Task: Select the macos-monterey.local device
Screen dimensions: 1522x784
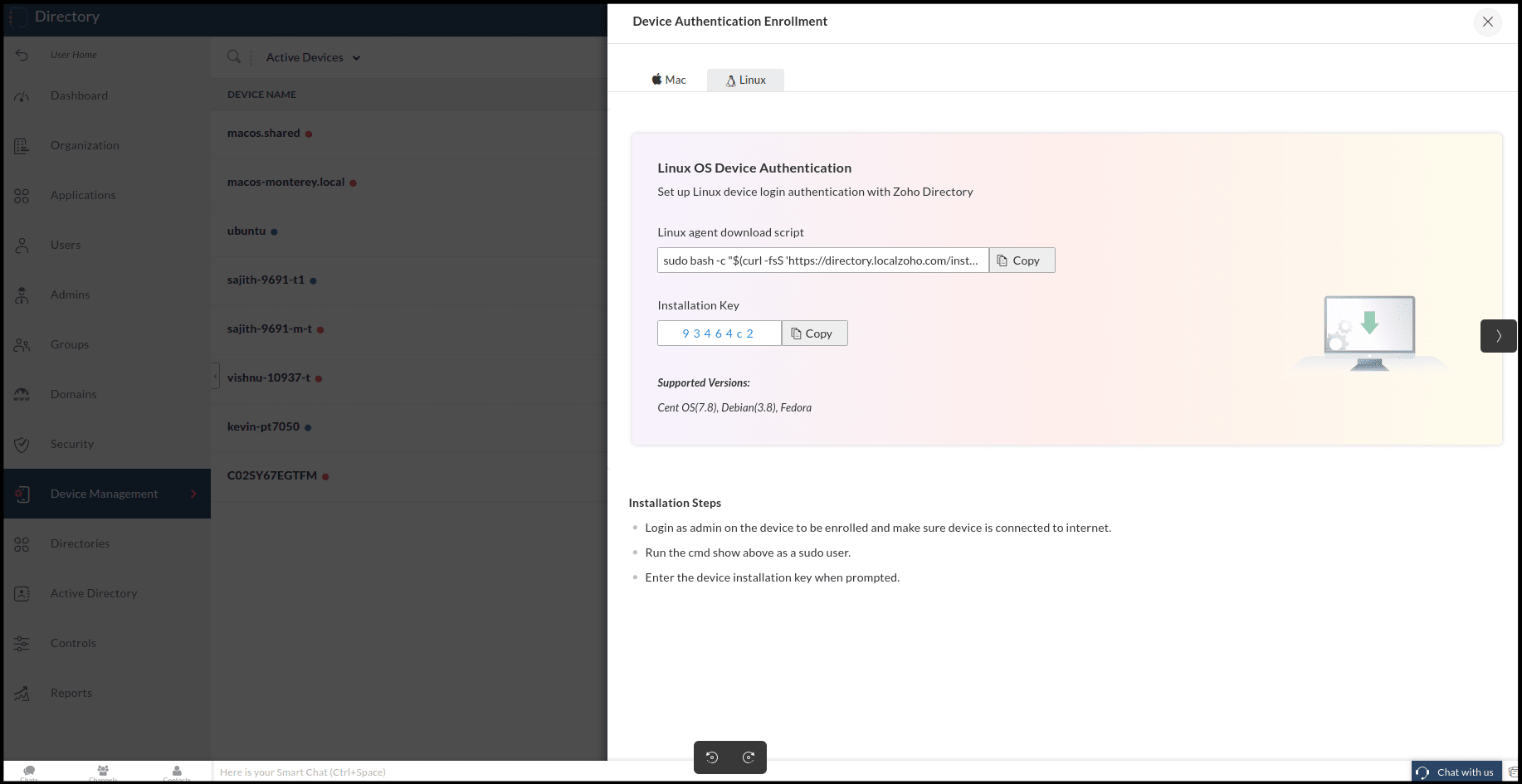Action: 409,183
